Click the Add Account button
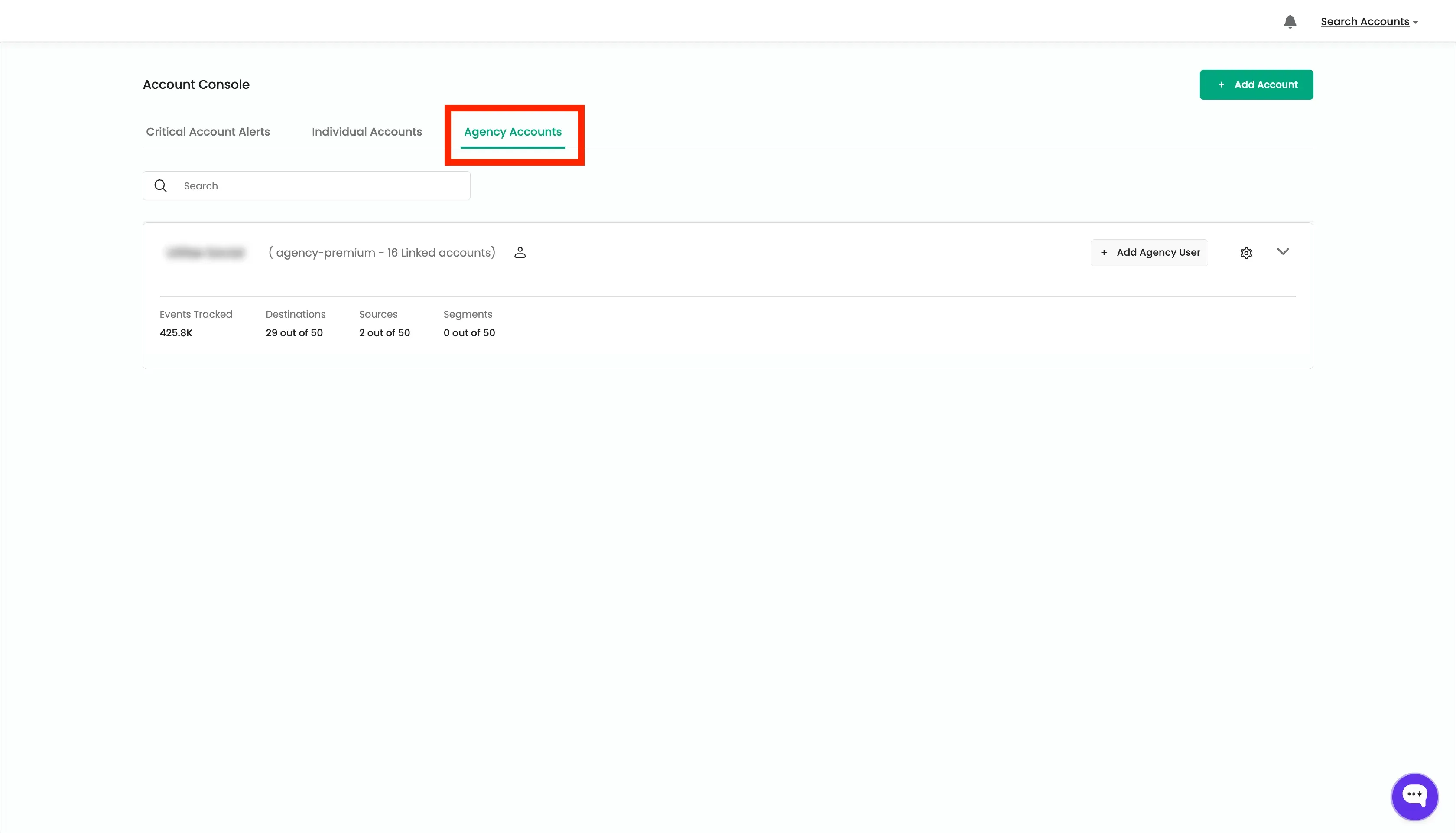This screenshot has height=833, width=1456. [x=1256, y=85]
